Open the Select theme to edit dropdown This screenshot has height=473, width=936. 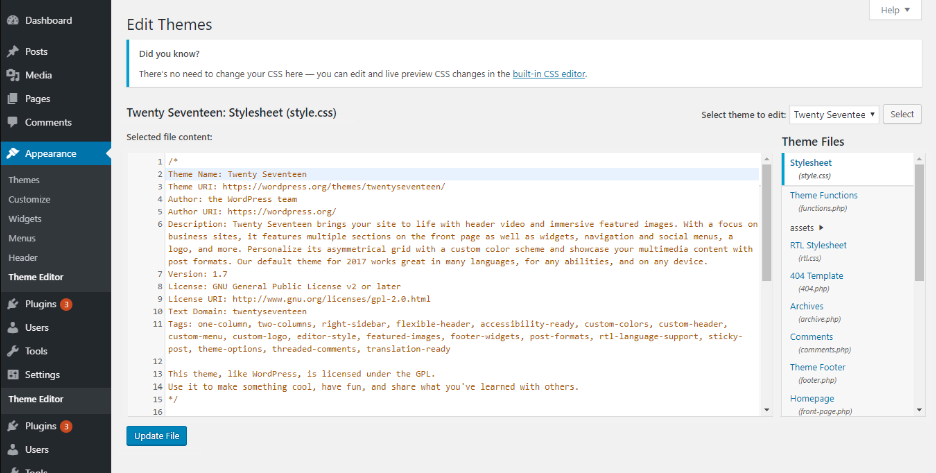point(834,115)
